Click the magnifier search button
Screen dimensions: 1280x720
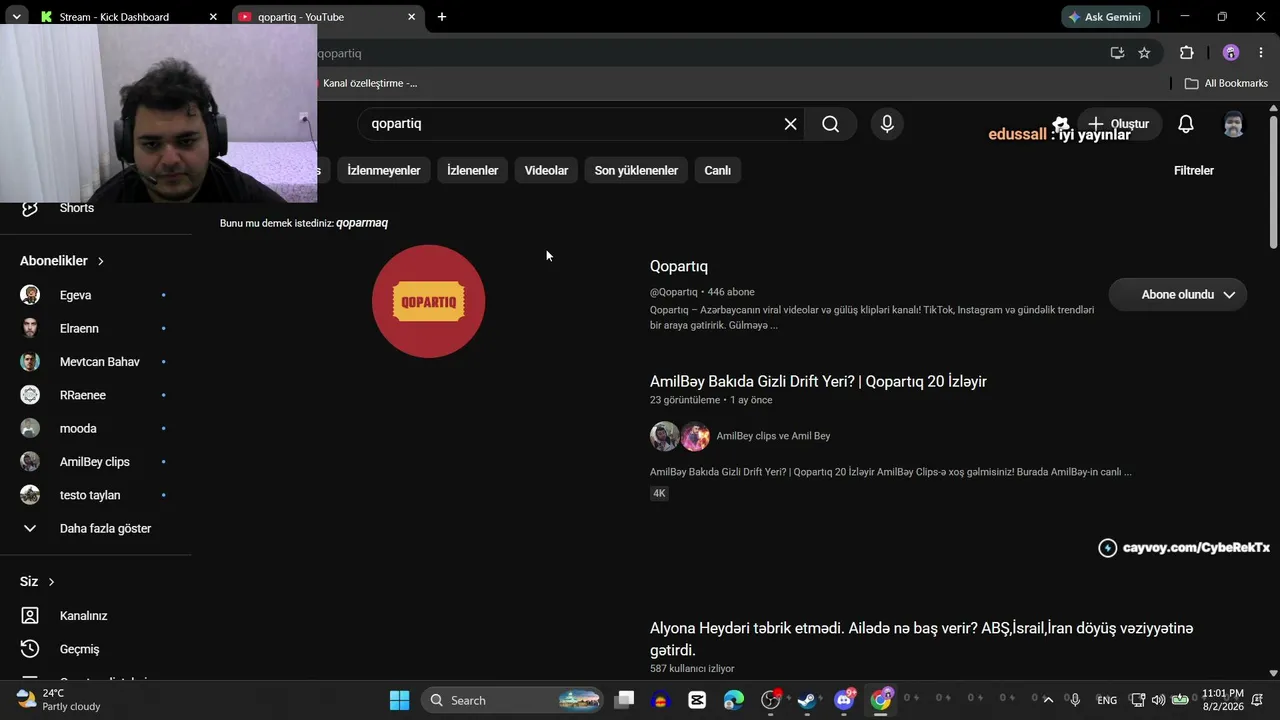[x=830, y=124]
